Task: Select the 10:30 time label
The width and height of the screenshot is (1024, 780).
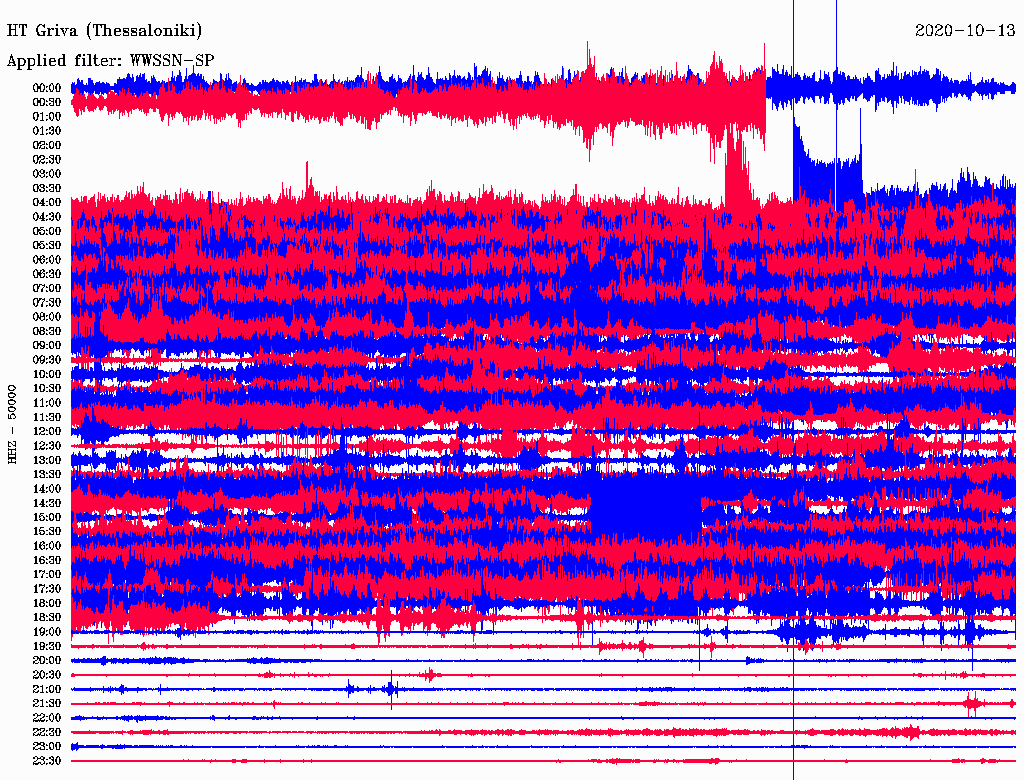Action: [47, 389]
